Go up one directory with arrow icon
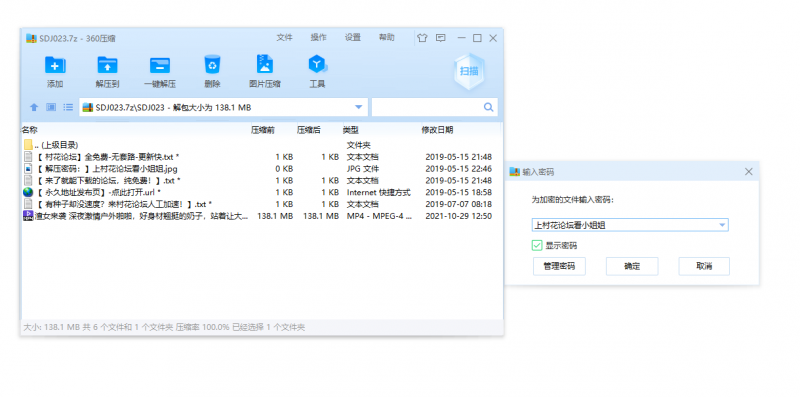Viewport: 800px width, 397px height. (x=34, y=107)
